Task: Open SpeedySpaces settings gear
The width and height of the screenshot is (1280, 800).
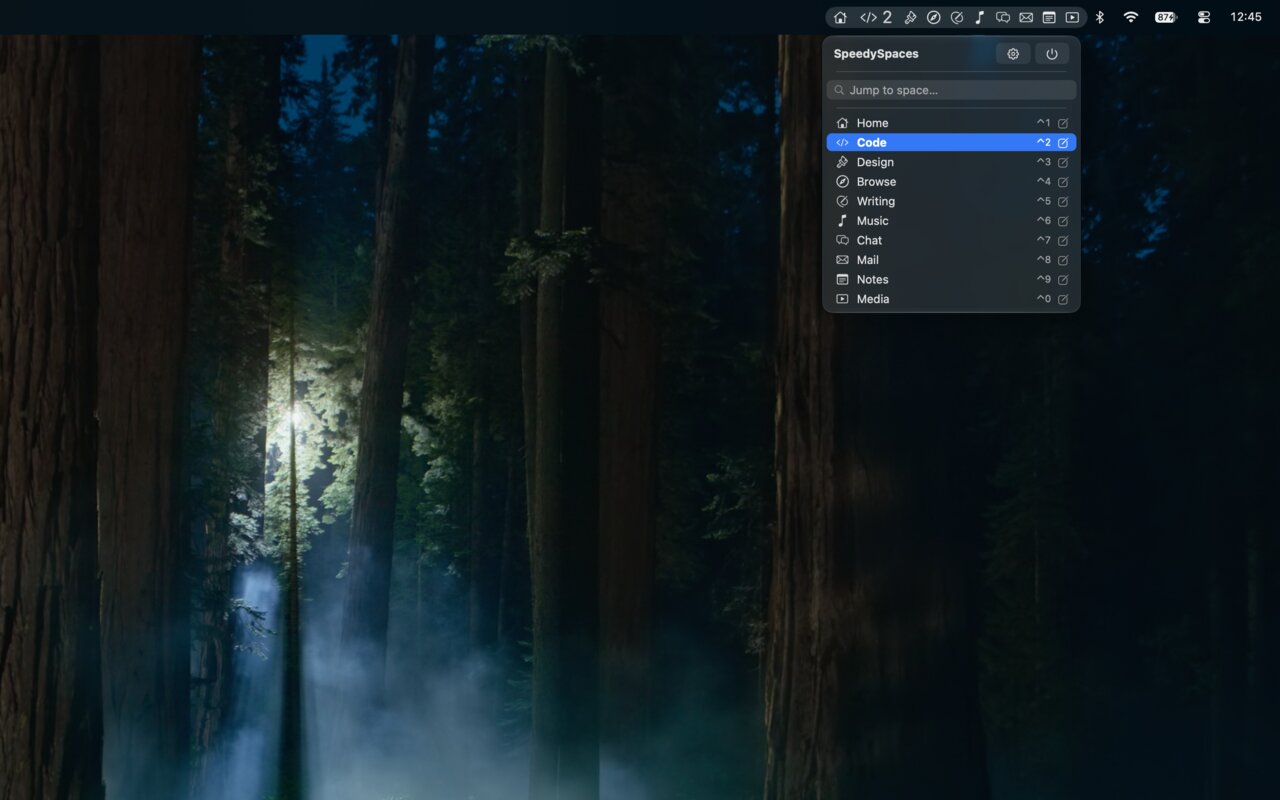Action: [1013, 54]
